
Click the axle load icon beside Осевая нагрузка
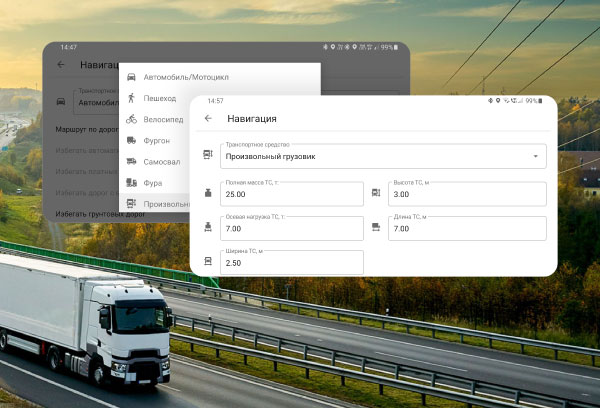pyautogui.click(x=208, y=228)
